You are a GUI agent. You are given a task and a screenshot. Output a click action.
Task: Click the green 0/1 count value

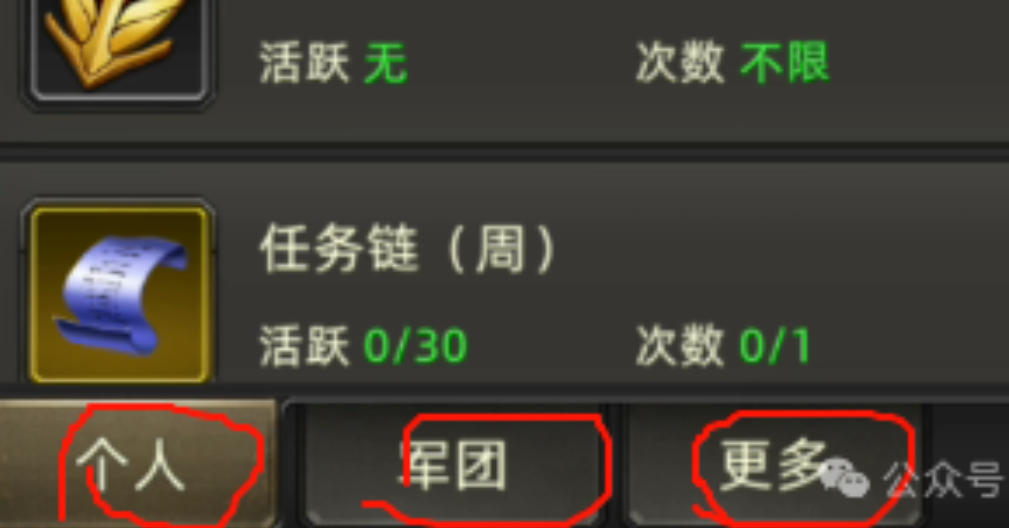click(x=775, y=346)
